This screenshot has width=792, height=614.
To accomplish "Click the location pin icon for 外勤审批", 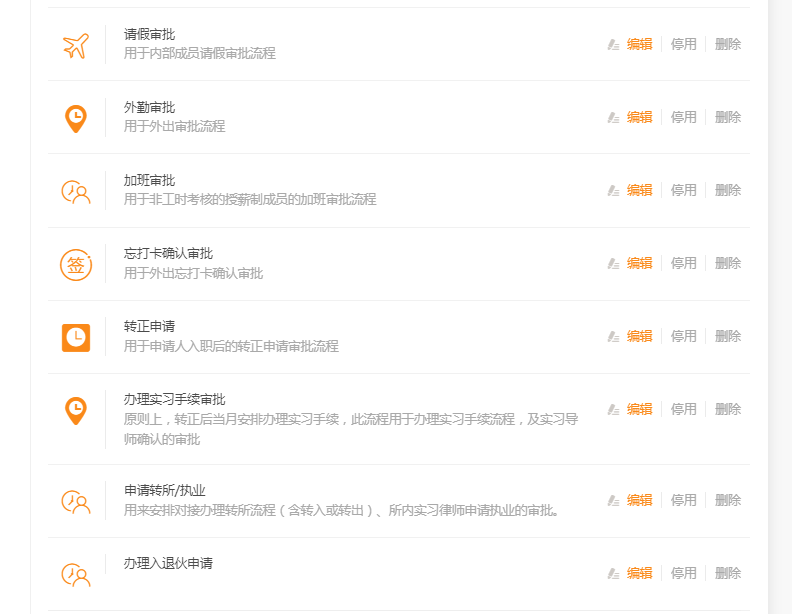I will [76, 119].
